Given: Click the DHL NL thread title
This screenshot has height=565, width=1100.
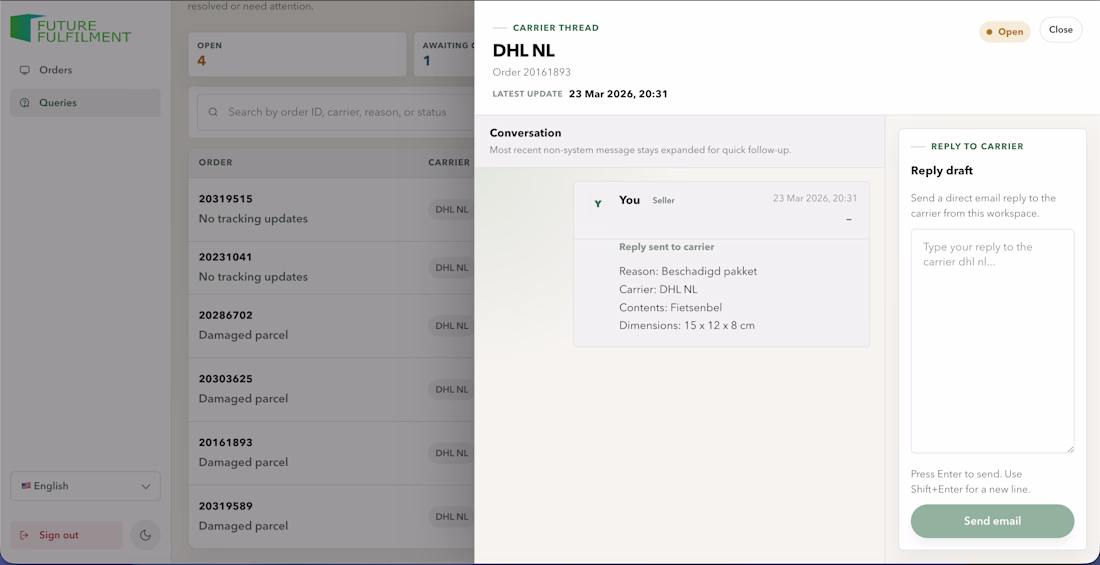Looking at the screenshot, I should (x=523, y=51).
